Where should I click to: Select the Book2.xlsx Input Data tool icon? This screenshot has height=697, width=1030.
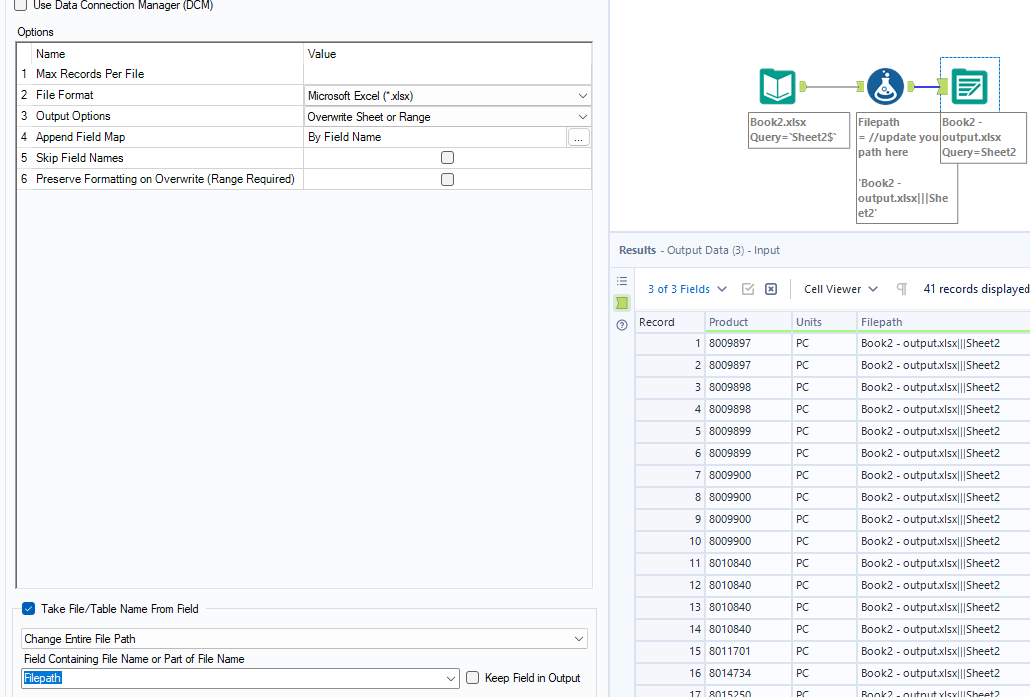(778, 87)
